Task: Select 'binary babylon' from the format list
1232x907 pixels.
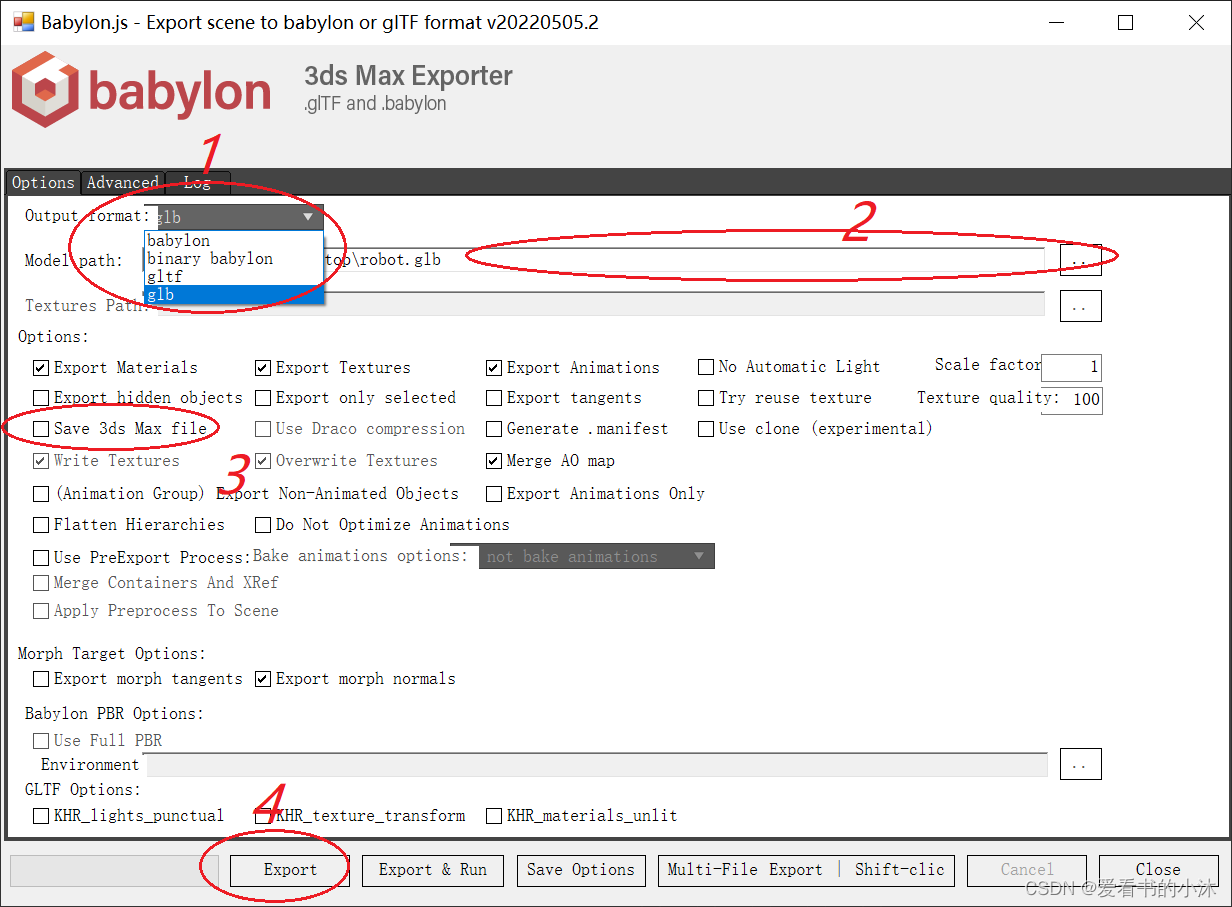Action: [x=233, y=258]
